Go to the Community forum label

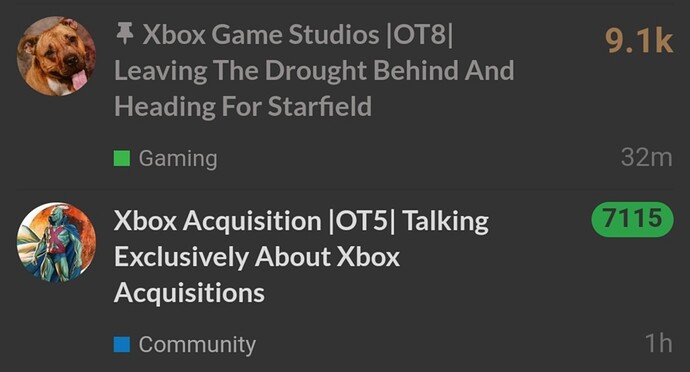(197, 345)
